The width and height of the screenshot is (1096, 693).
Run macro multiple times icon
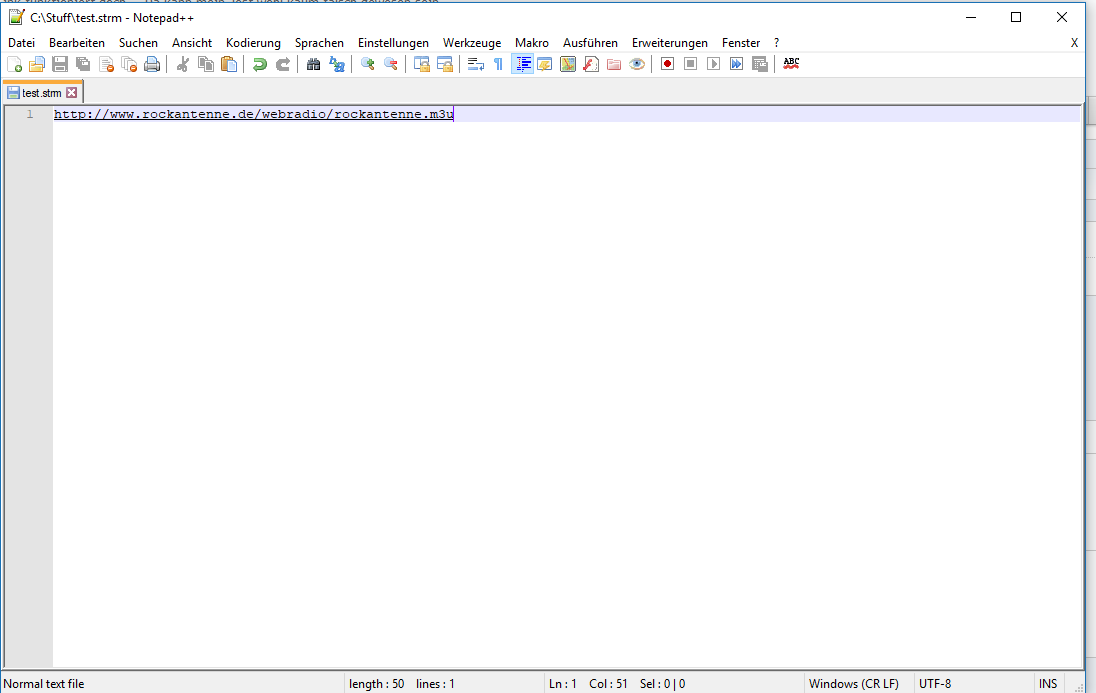click(x=737, y=64)
